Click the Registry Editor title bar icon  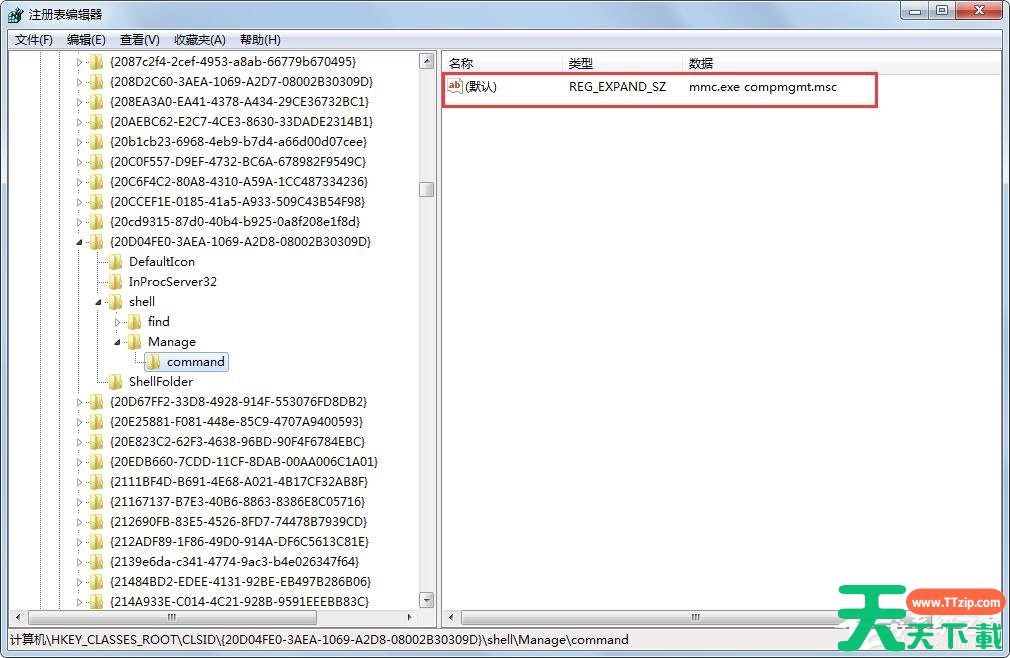click(15, 14)
